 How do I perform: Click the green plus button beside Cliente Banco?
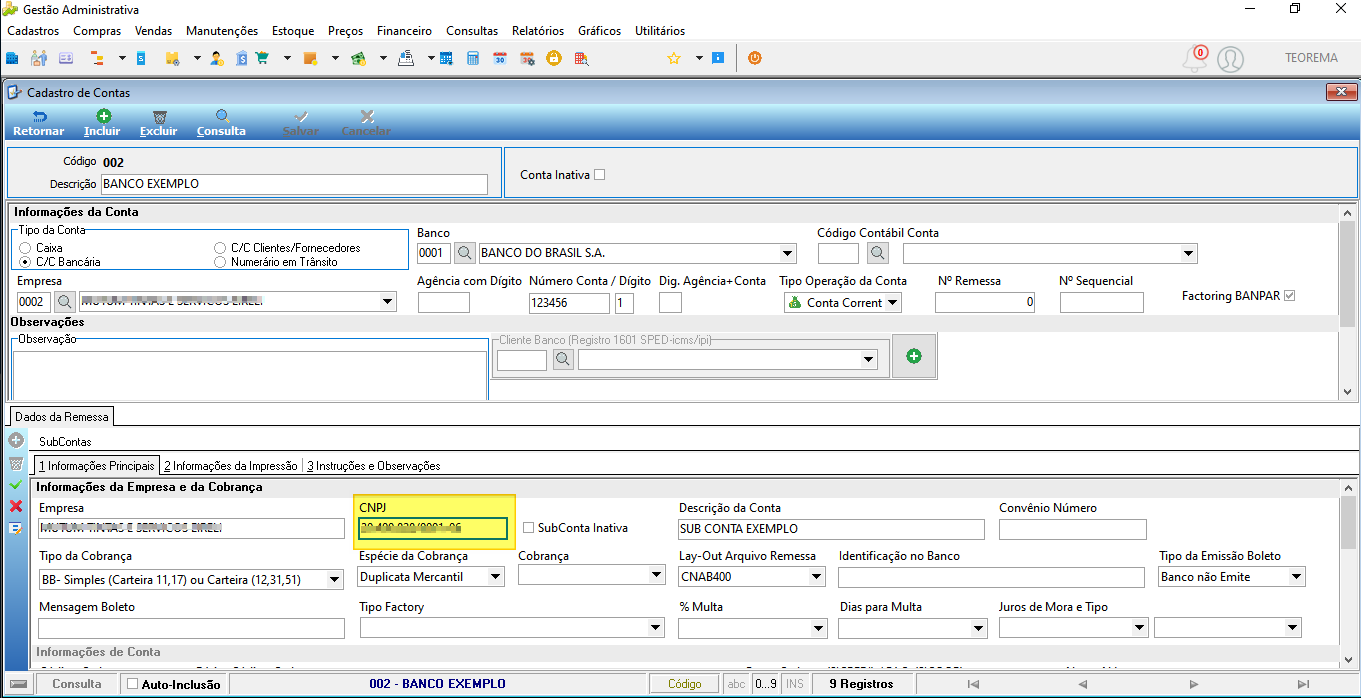click(914, 356)
